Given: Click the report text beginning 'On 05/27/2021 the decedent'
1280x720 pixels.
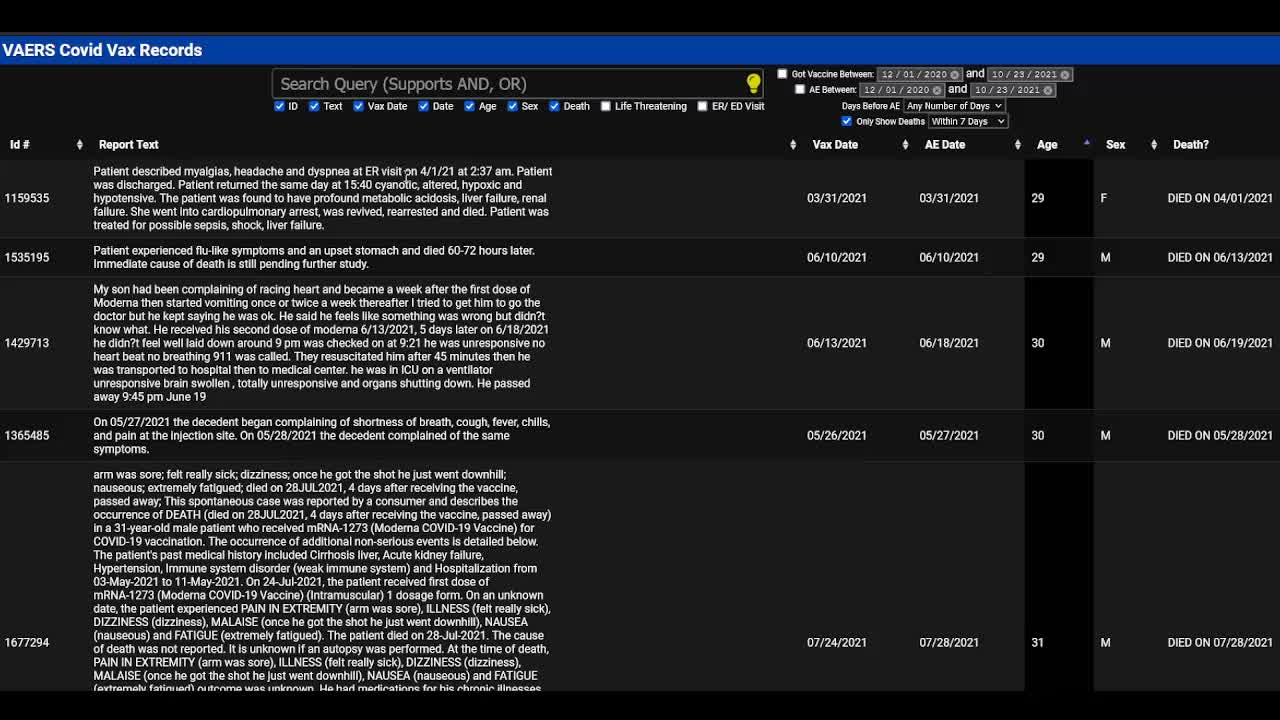Looking at the screenshot, I should 321,435.
